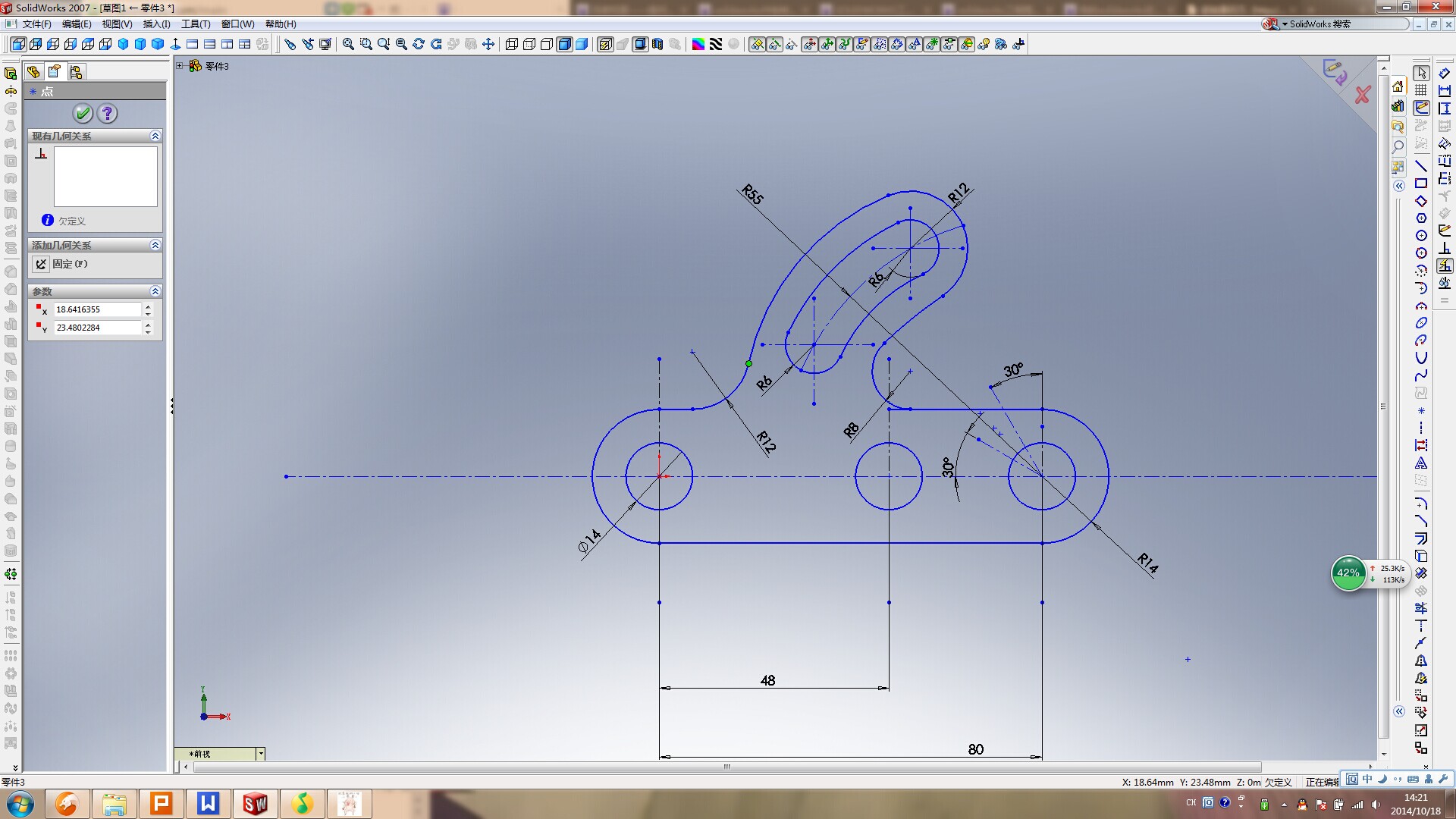Click the Zoom to Fit icon
This screenshot has width=1456, height=819.
[348, 44]
